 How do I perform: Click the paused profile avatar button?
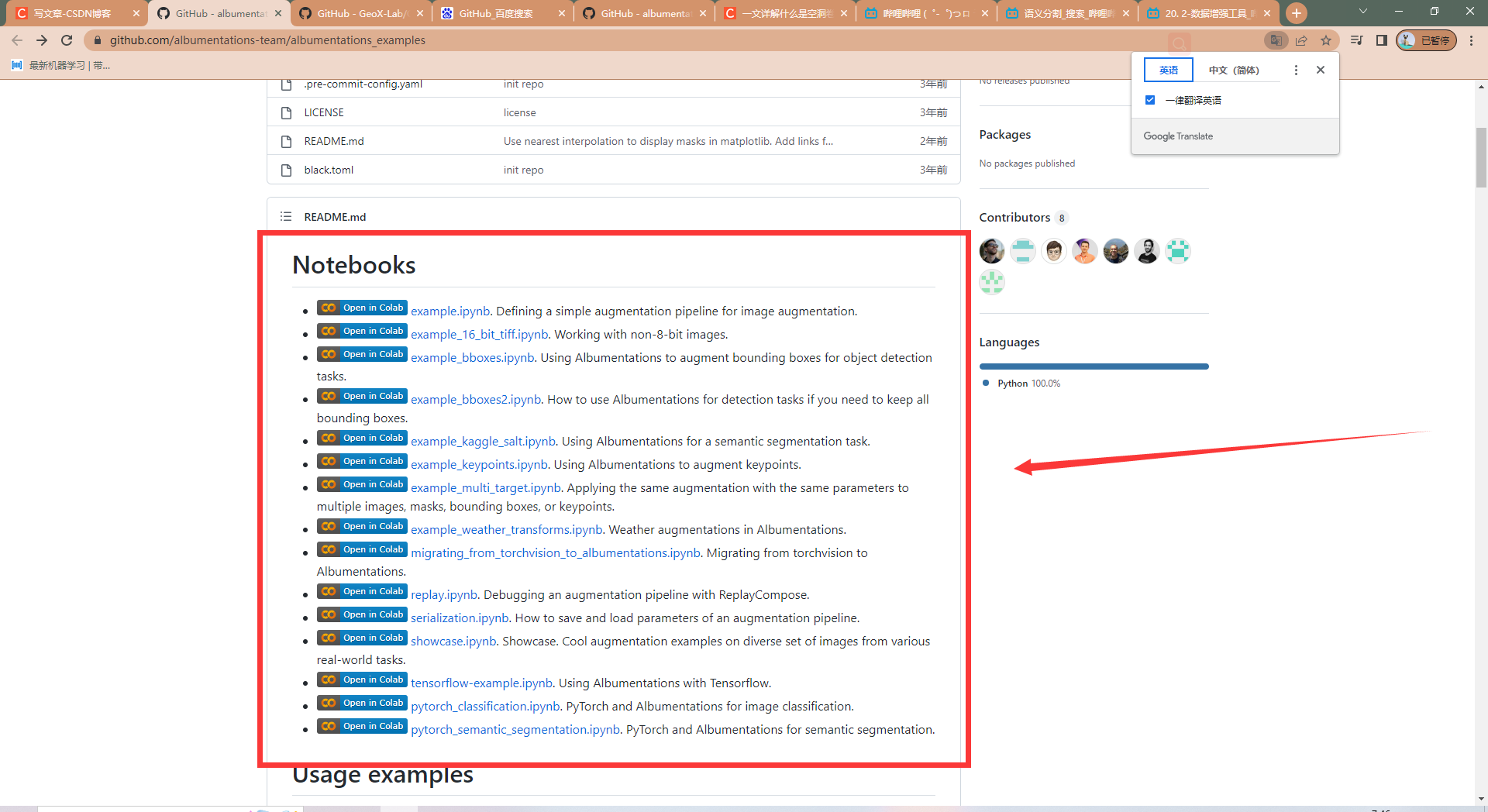(1426, 40)
